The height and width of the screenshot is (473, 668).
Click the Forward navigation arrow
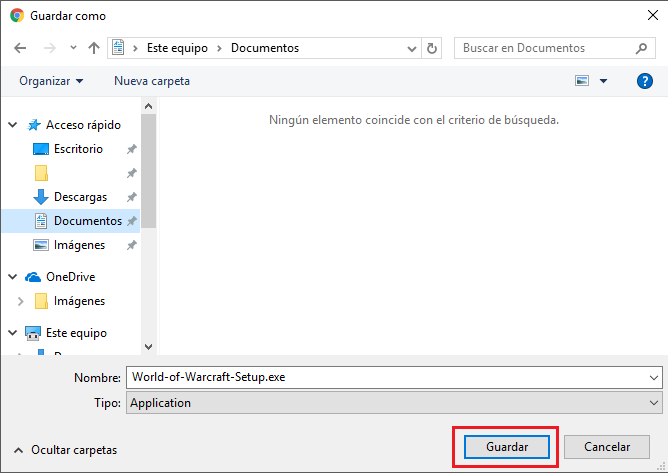(50, 48)
